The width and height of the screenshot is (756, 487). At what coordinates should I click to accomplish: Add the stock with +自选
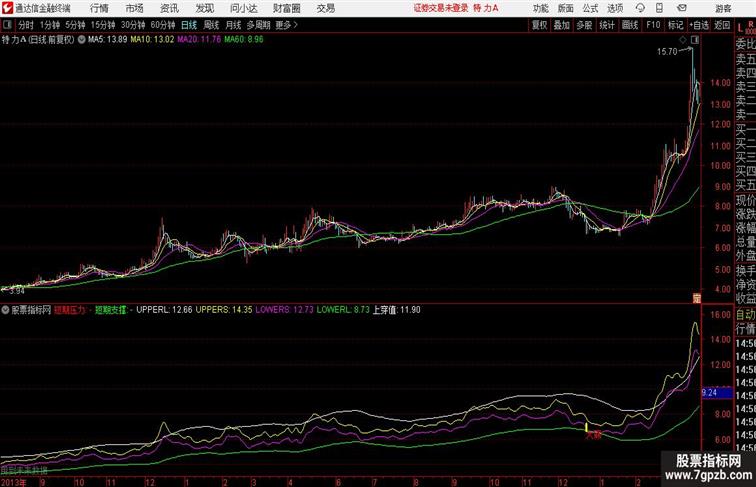click(x=699, y=25)
